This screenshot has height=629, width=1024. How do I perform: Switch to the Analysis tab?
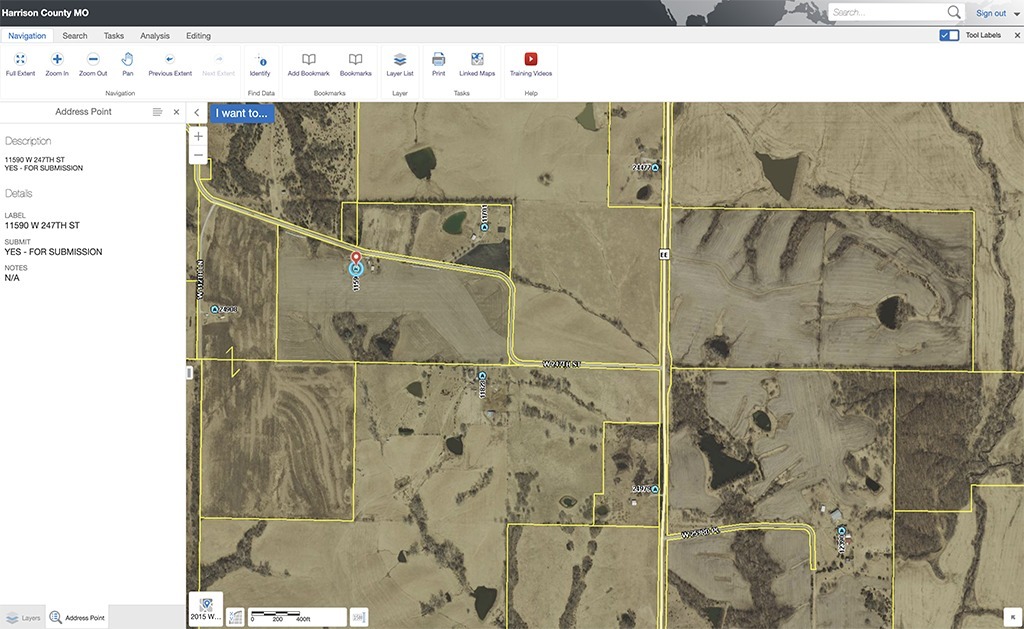[155, 36]
